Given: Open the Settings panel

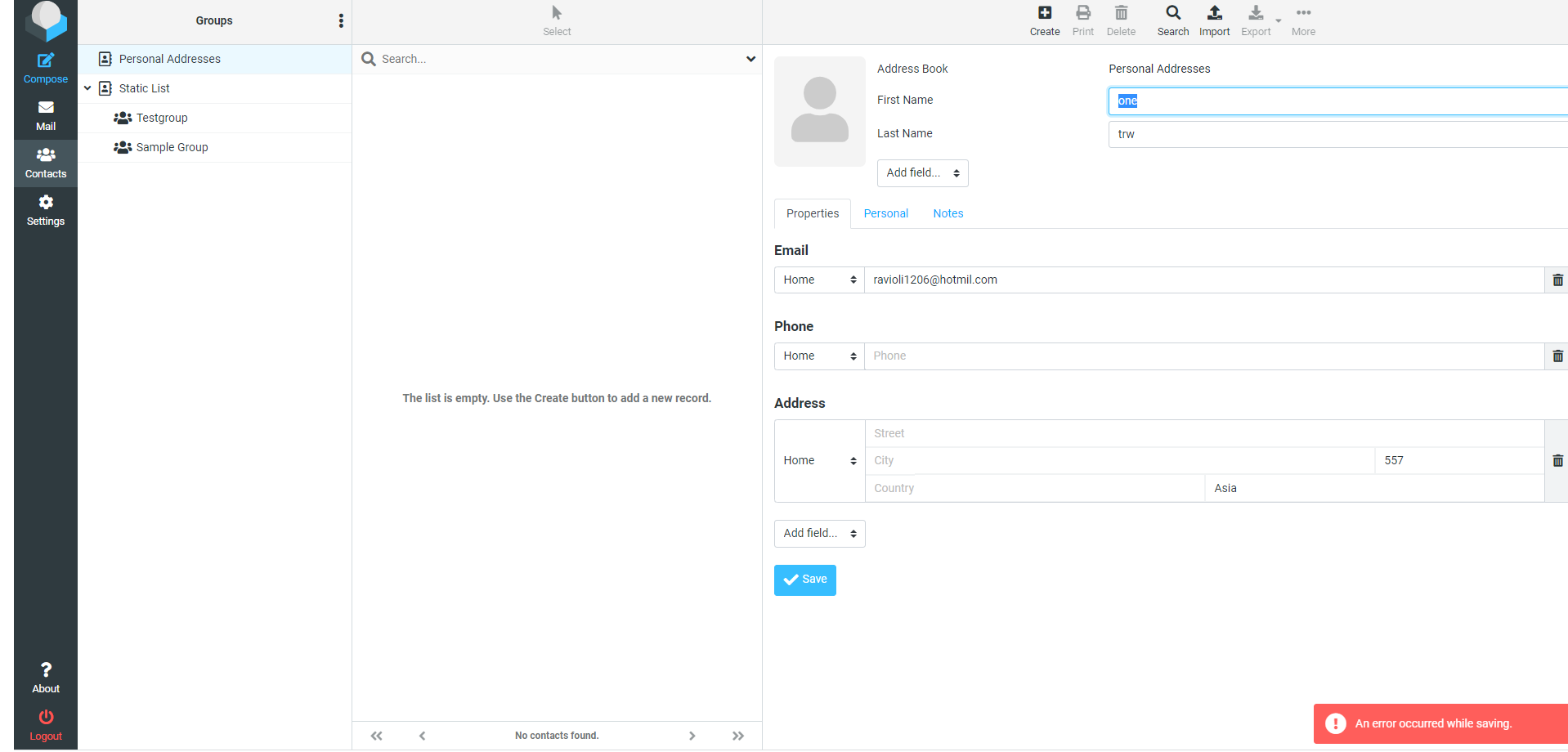Looking at the screenshot, I should click(45, 210).
